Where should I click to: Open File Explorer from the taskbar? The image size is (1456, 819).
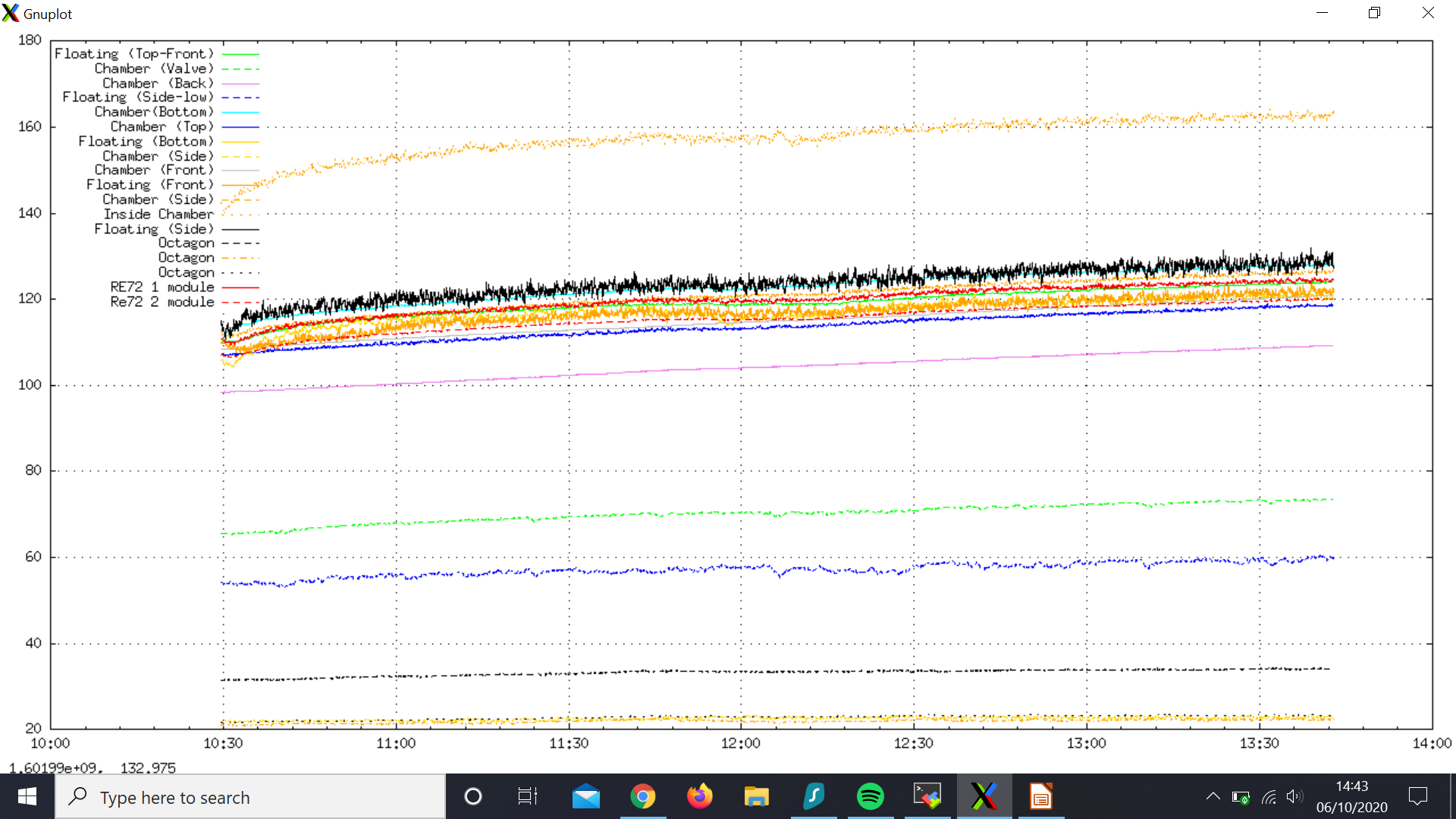coord(756,796)
